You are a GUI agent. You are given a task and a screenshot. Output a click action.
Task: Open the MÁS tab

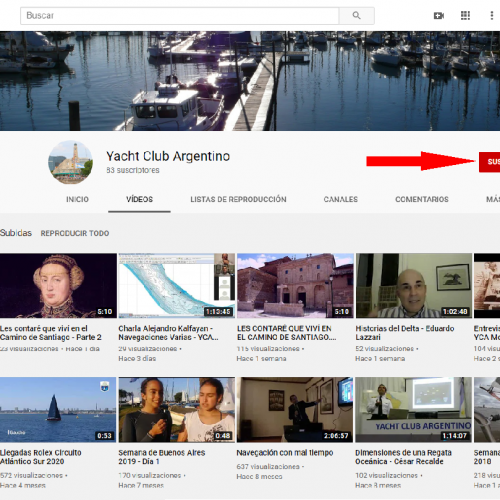click(x=493, y=199)
